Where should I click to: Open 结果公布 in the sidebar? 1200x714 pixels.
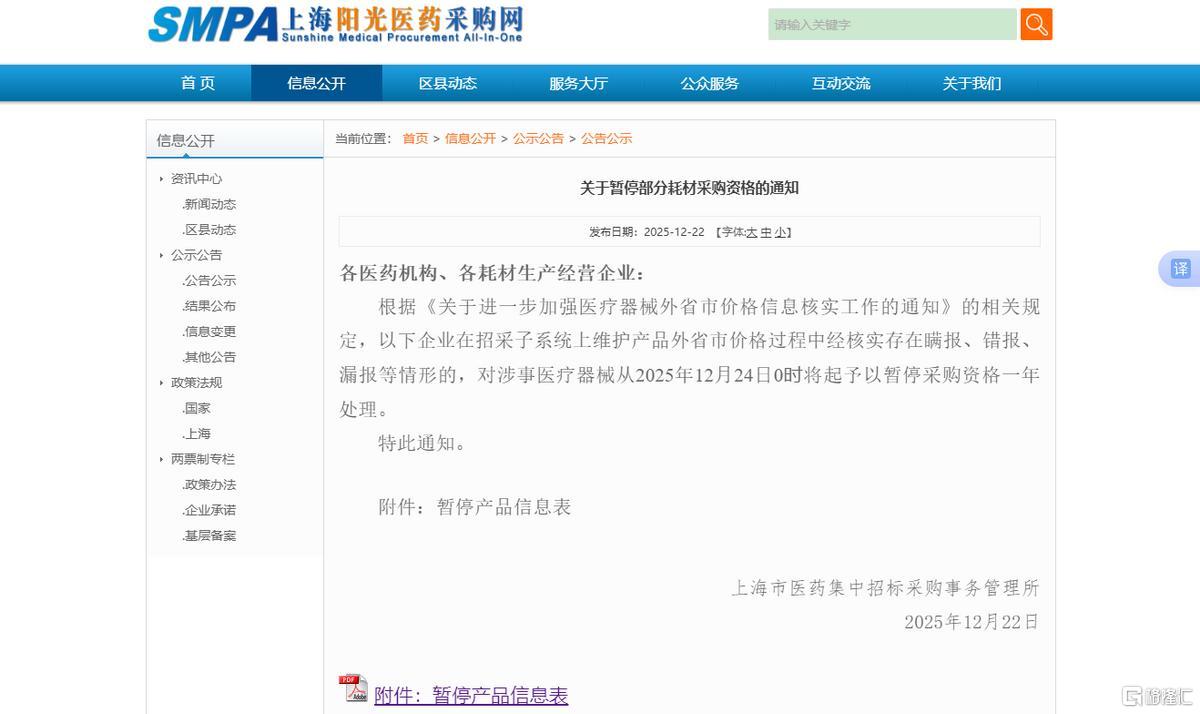(209, 306)
